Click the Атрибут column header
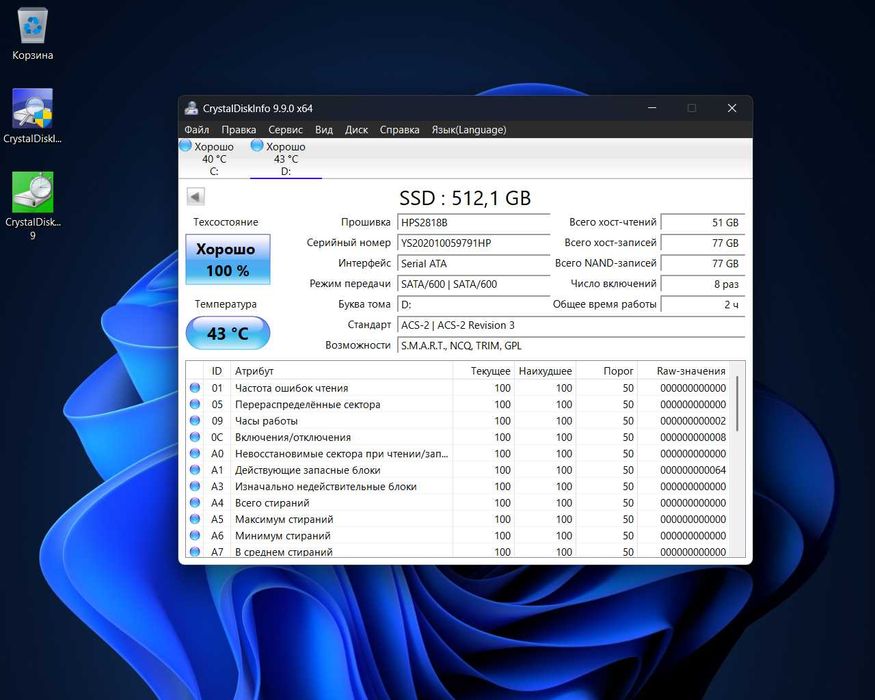This screenshot has height=700, width=875. click(342, 371)
